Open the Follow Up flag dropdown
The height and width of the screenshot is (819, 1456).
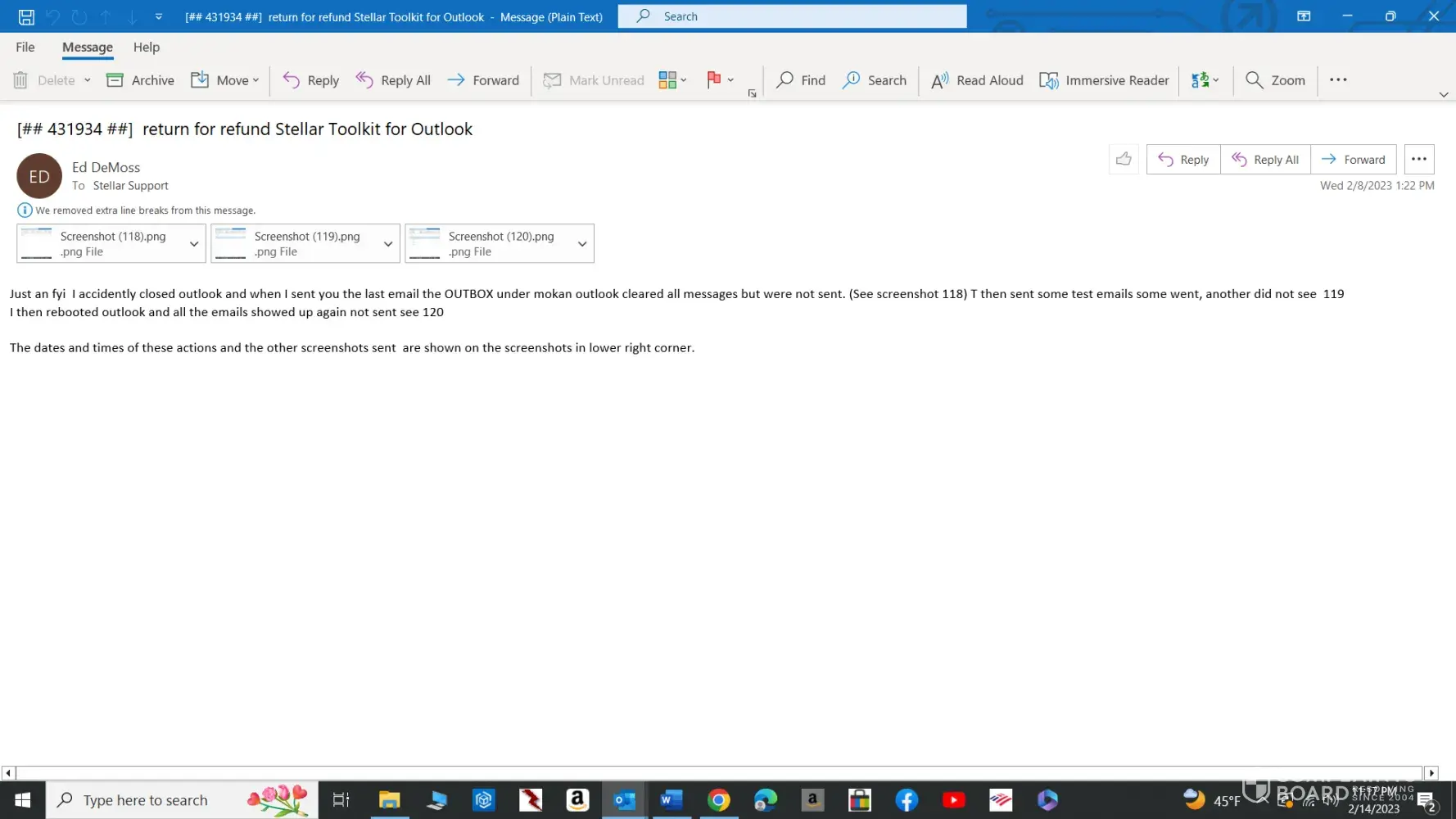[x=720, y=80]
